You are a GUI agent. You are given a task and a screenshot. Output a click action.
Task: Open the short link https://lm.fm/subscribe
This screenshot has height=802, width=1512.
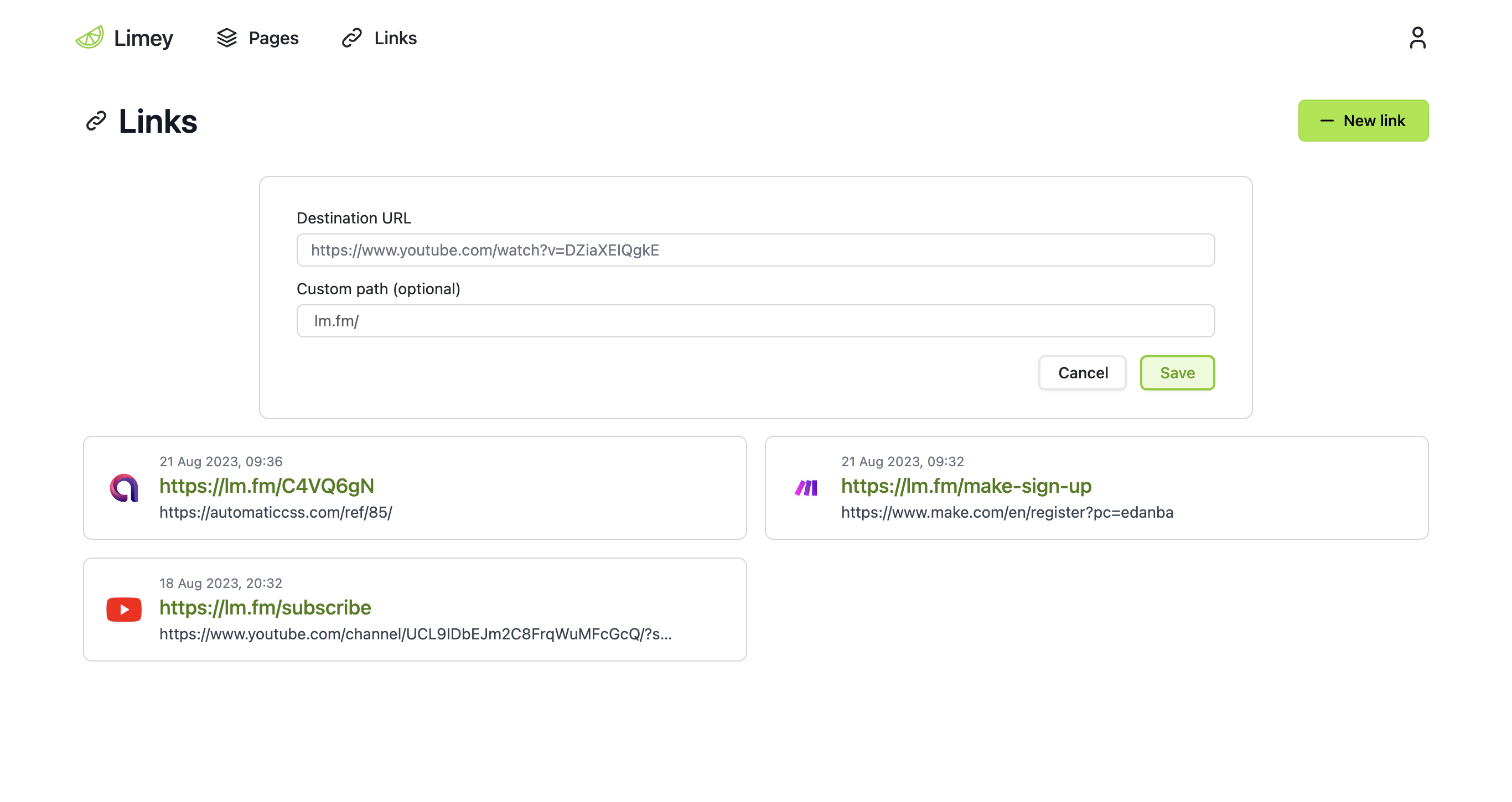tap(265, 608)
